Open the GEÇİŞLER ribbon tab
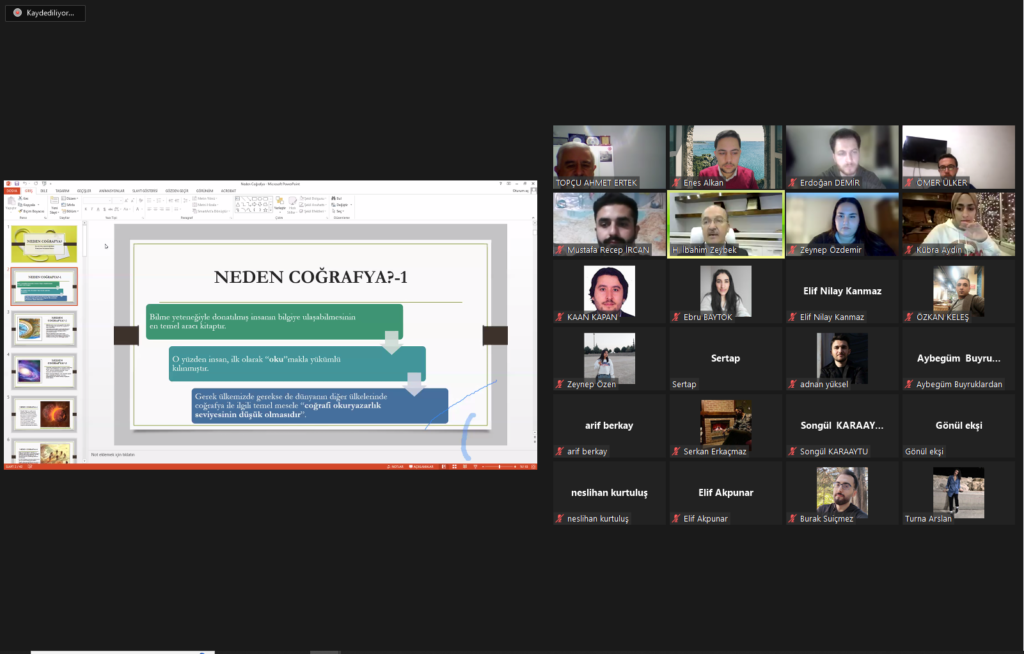 [x=84, y=190]
